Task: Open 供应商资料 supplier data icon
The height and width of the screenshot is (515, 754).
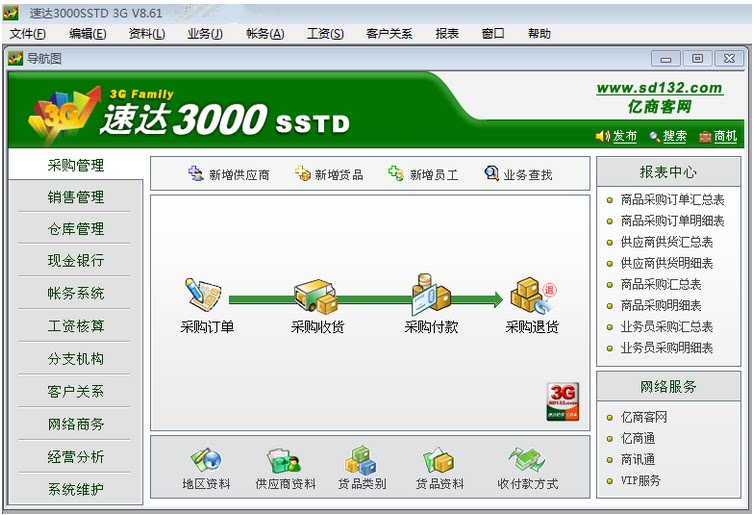Action: [284, 461]
